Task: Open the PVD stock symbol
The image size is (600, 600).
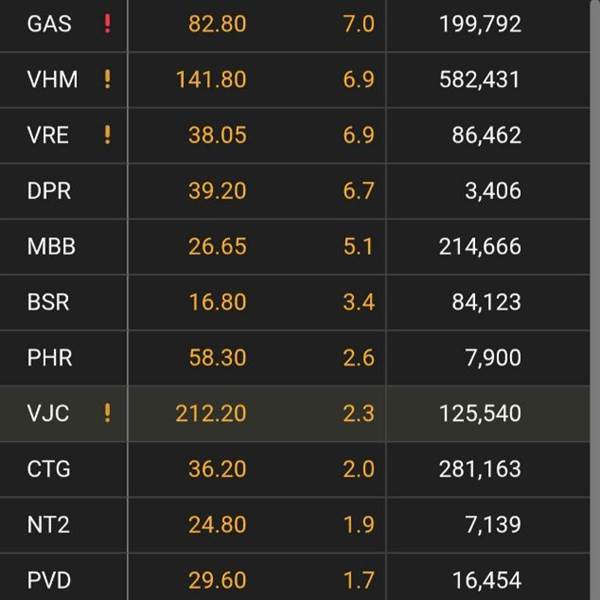Action: pos(49,579)
